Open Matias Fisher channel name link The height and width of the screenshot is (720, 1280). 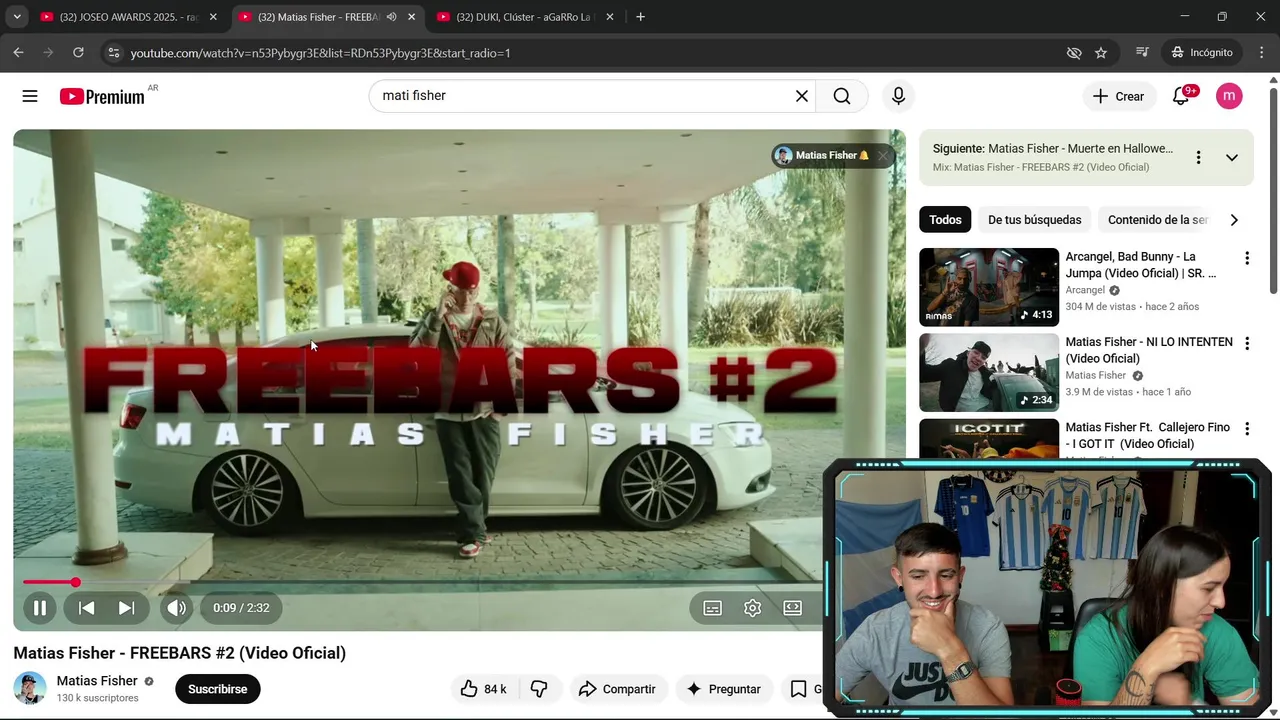point(97,681)
